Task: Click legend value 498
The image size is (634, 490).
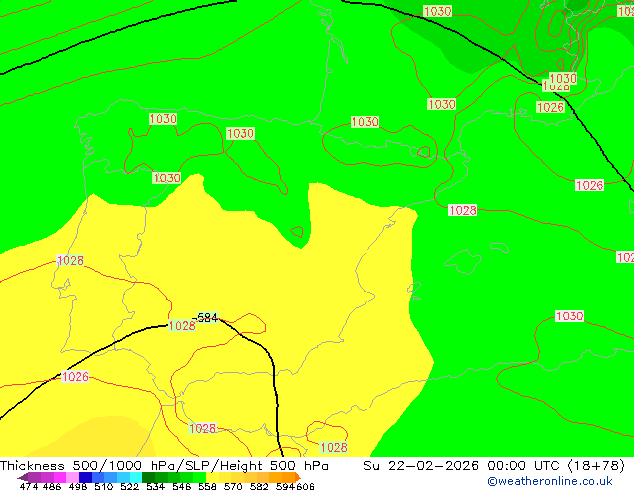Action: tap(78, 486)
